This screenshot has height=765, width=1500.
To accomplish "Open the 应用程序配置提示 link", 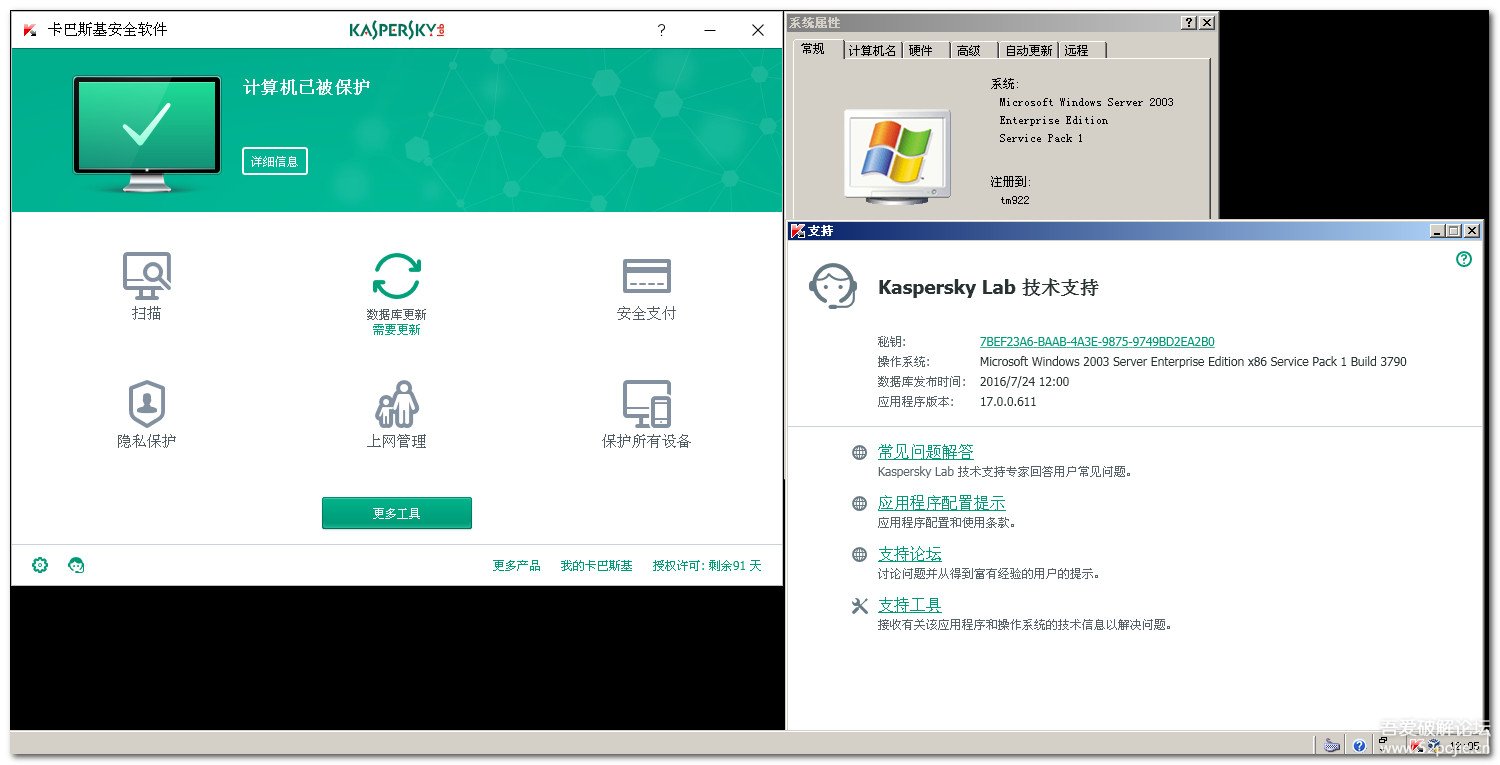I will pyautogui.click(x=942, y=503).
